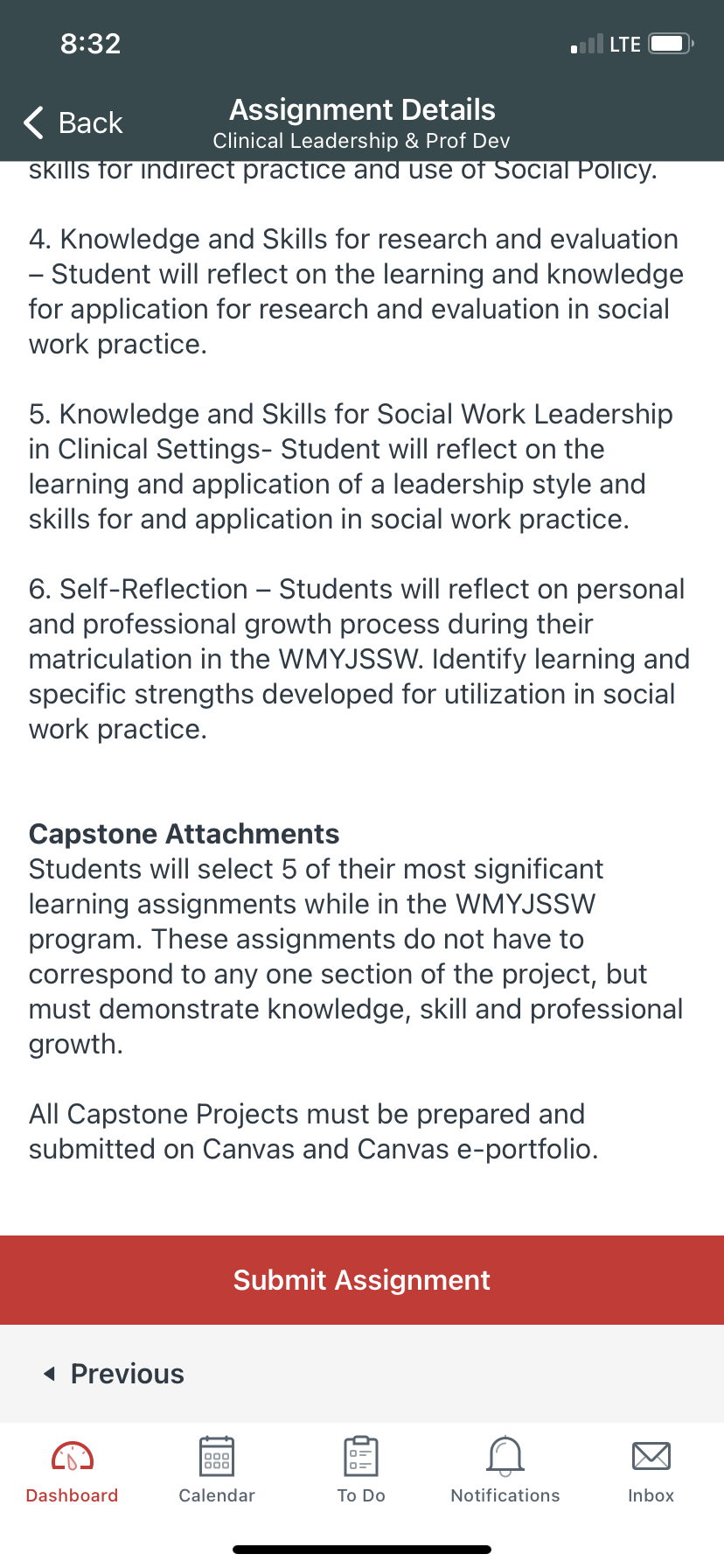Tap the home indicator bar at bottom

pyautogui.click(x=362, y=1550)
